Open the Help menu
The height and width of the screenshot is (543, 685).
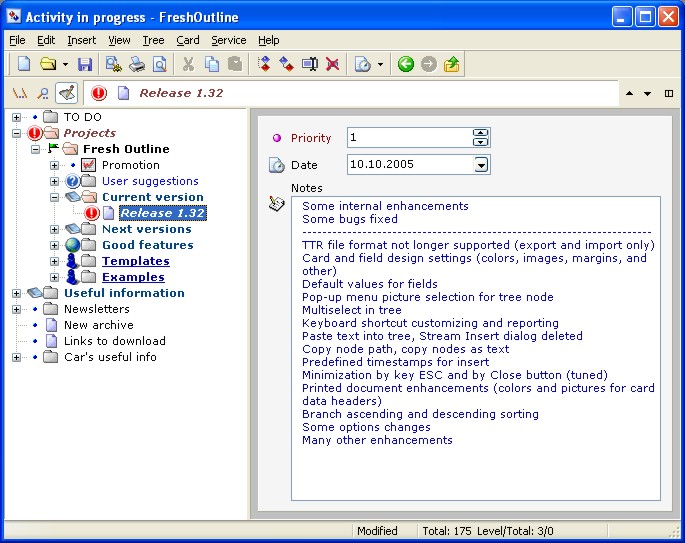269,40
